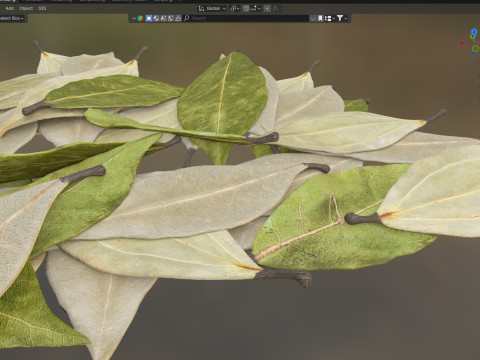Screen dimensions: 480x360
Task: Click the red axis dot on the navigation gizmo
Action: tap(462, 43)
